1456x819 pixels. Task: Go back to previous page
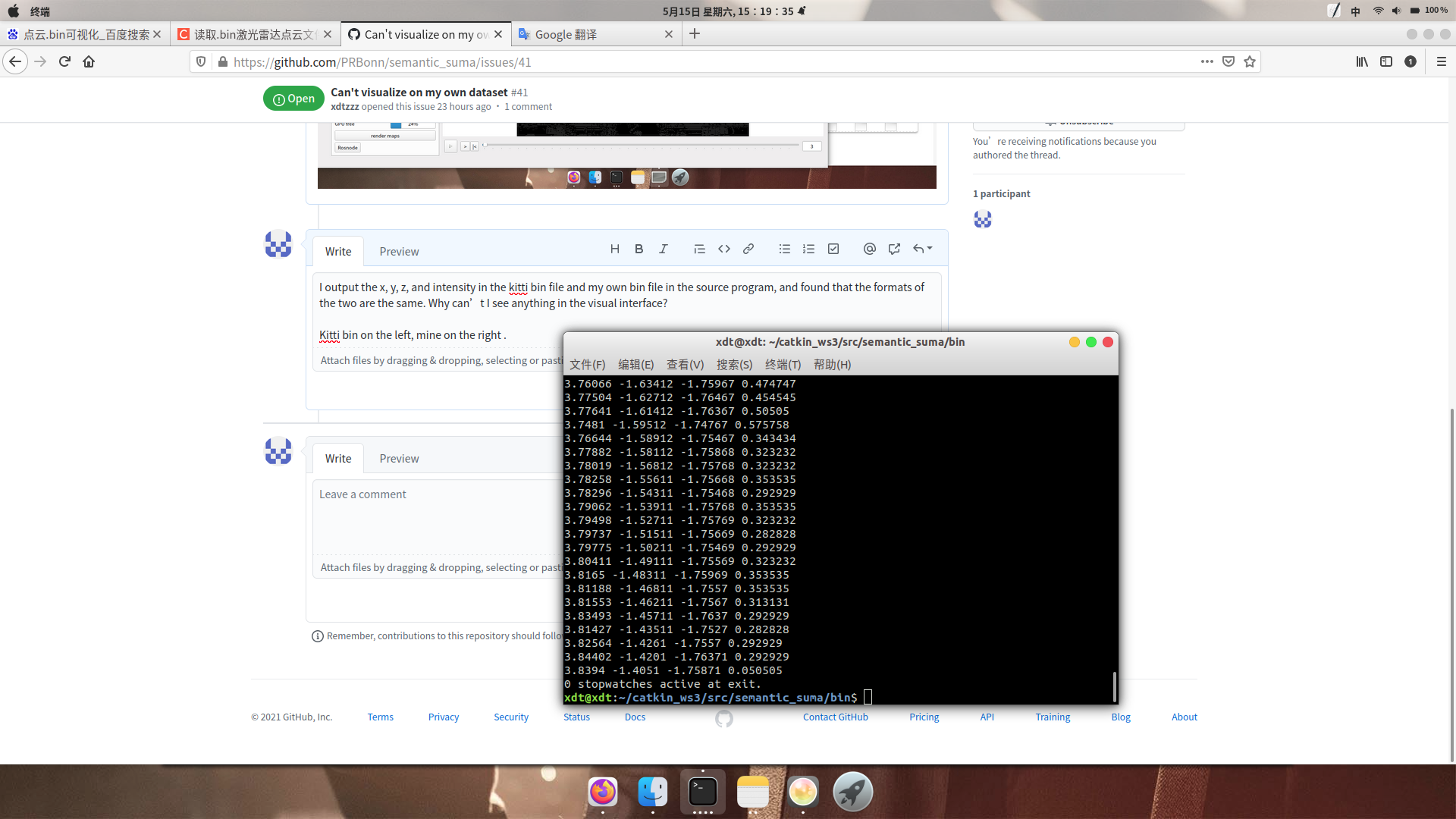tap(15, 61)
